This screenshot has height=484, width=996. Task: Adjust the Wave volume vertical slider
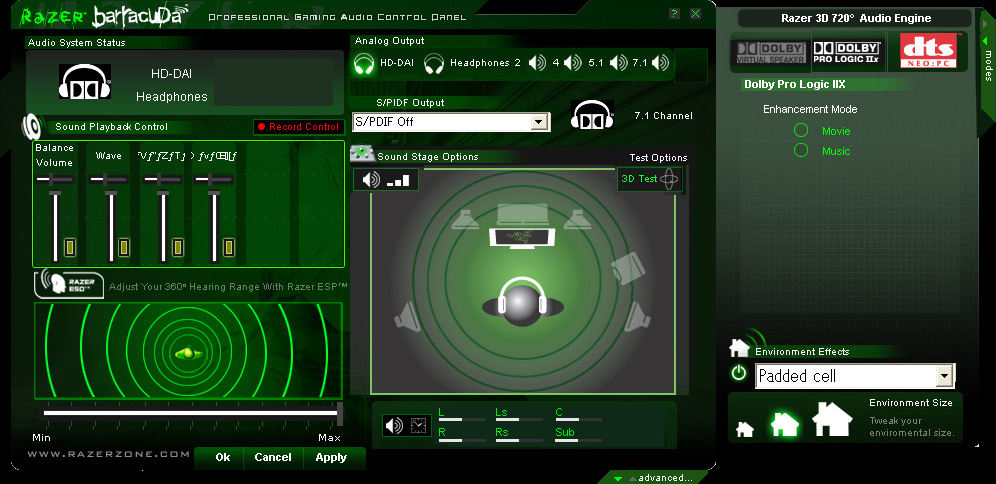point(111,227)
